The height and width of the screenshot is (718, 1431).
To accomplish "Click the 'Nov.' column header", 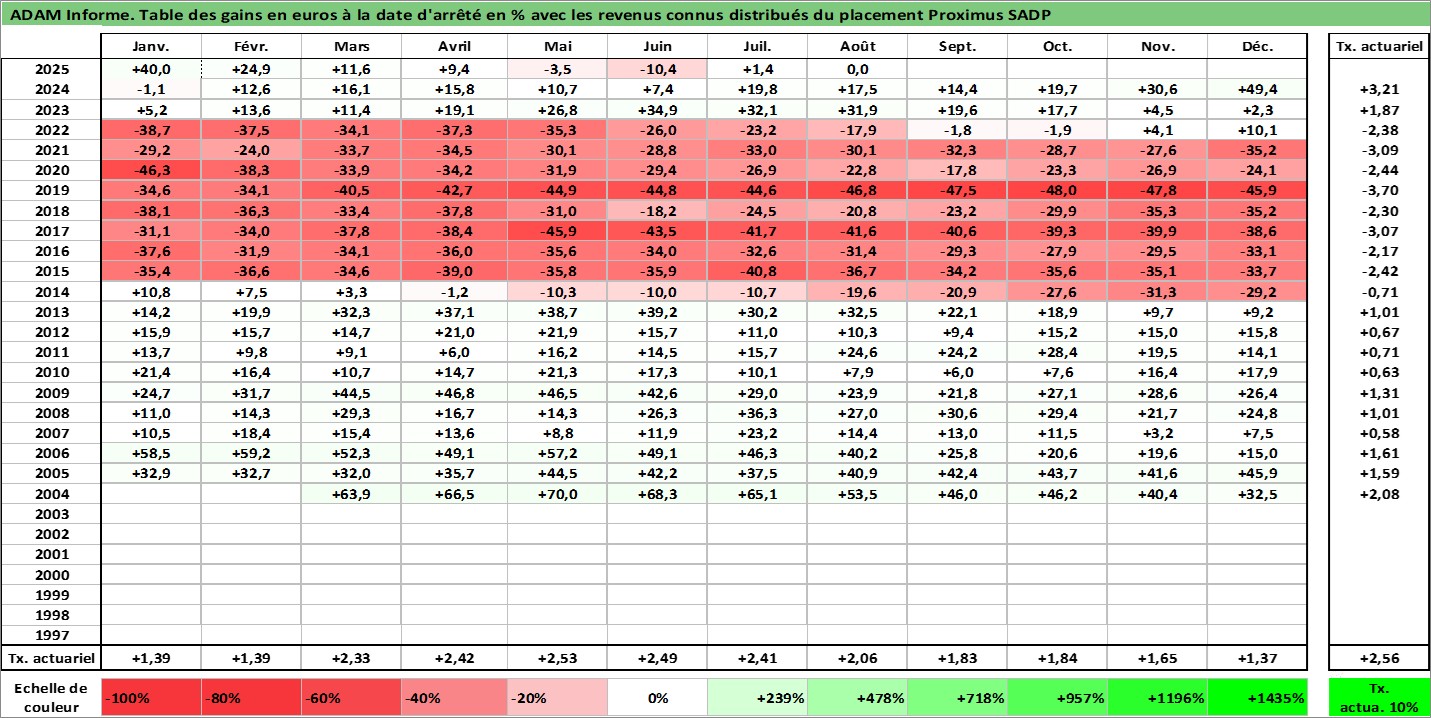I will 1158,47.
